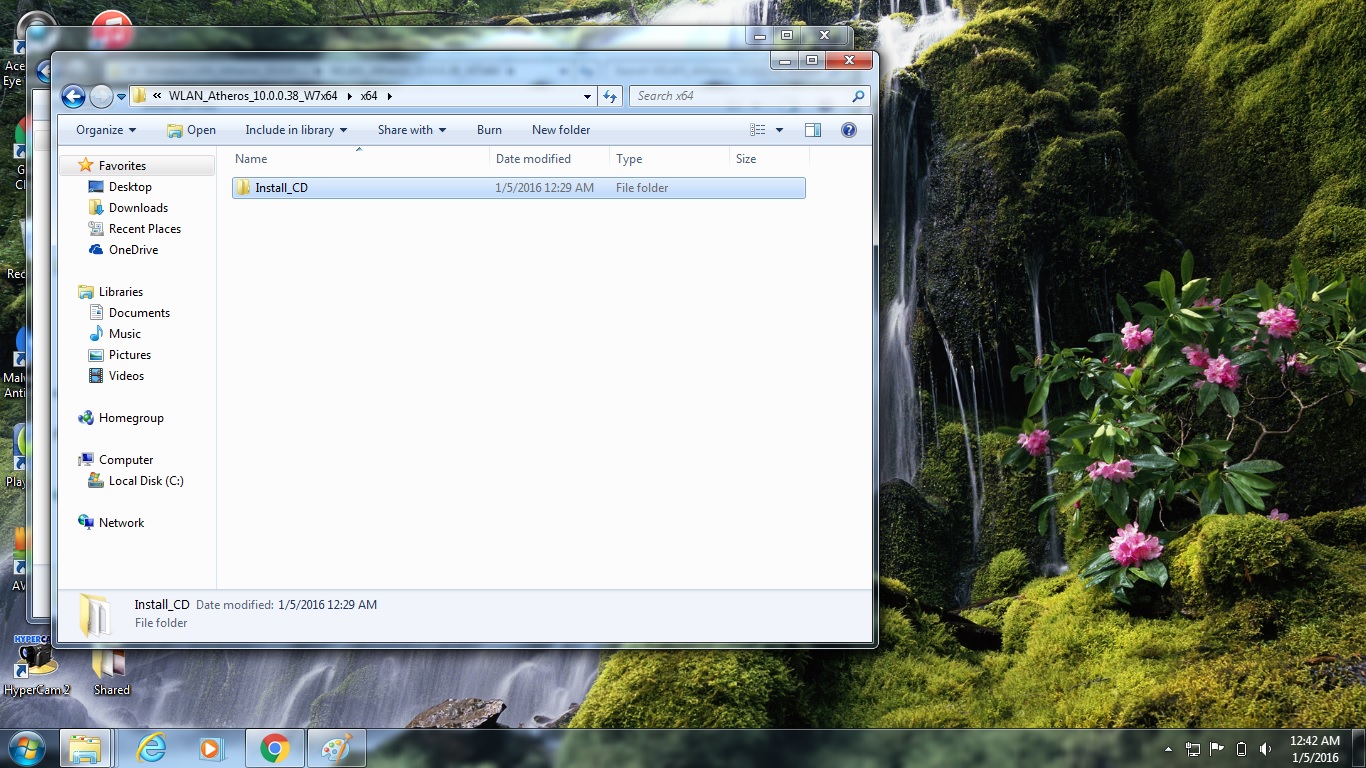Open Downloads under Favorites
The width and height of the screenshot is (1366, 768).
coord(138,208)
